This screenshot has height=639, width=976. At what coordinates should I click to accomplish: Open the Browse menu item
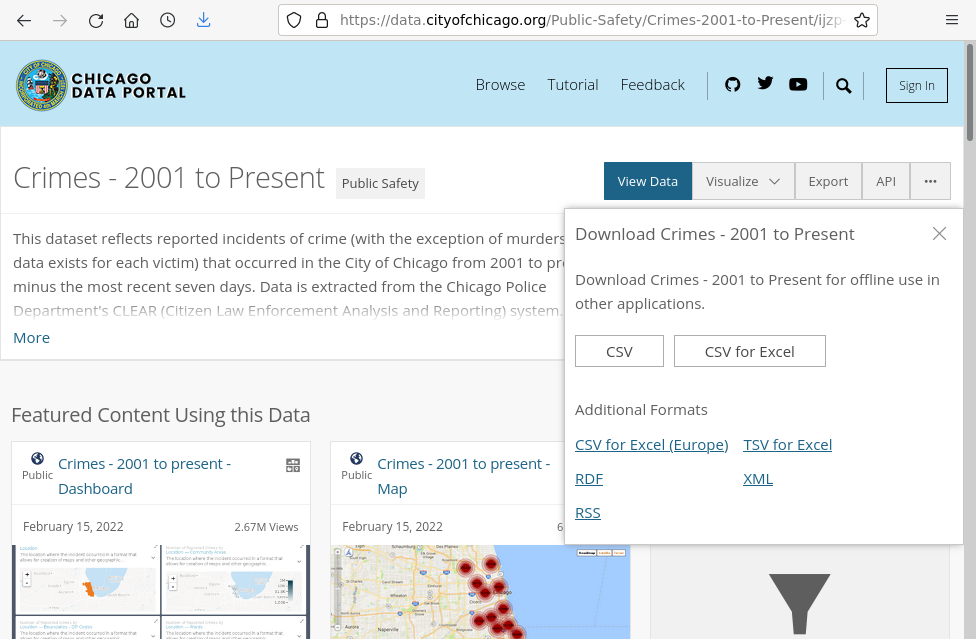tap(500, 85)
